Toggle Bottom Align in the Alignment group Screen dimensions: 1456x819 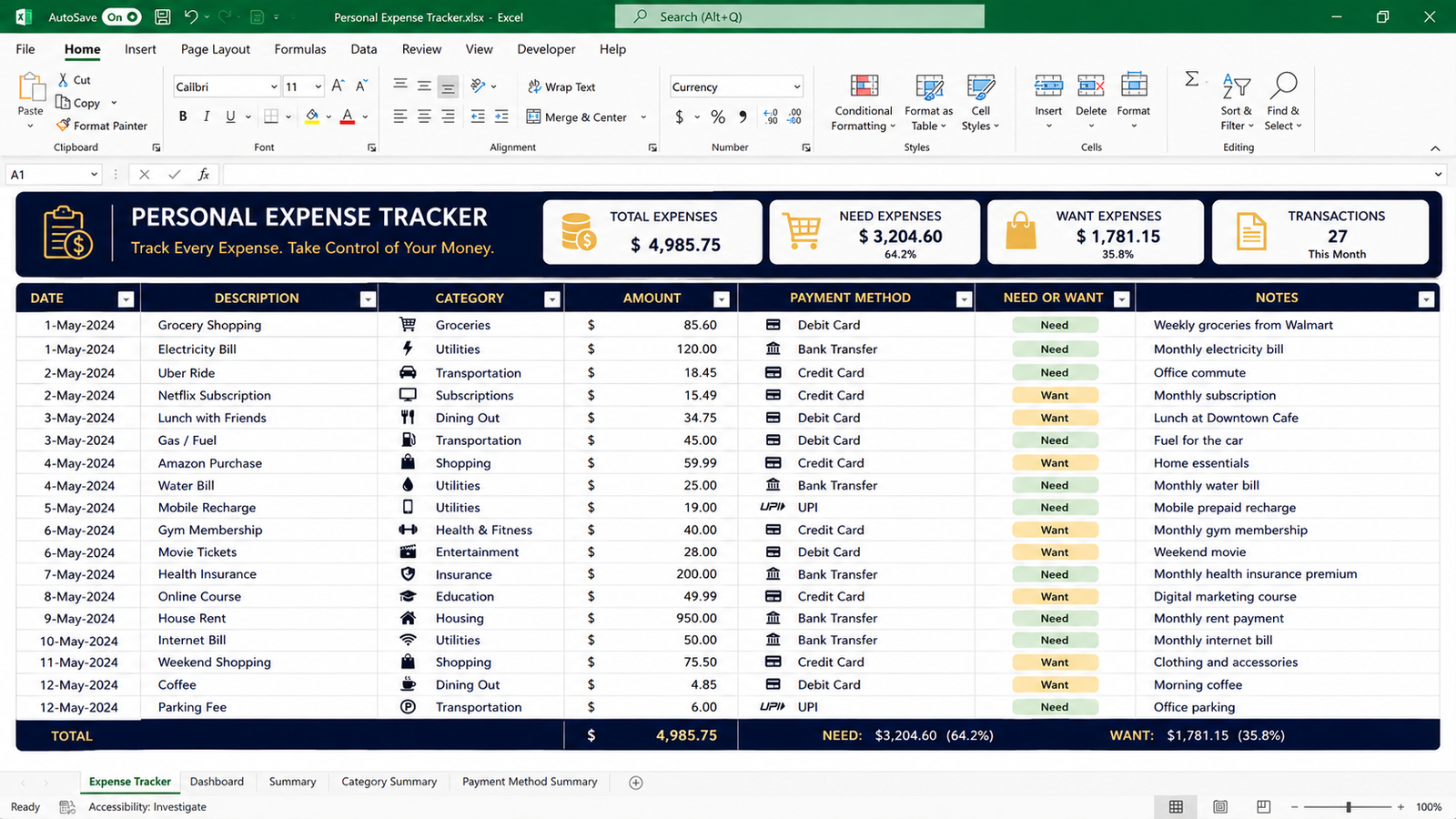[x=448, y=86]
